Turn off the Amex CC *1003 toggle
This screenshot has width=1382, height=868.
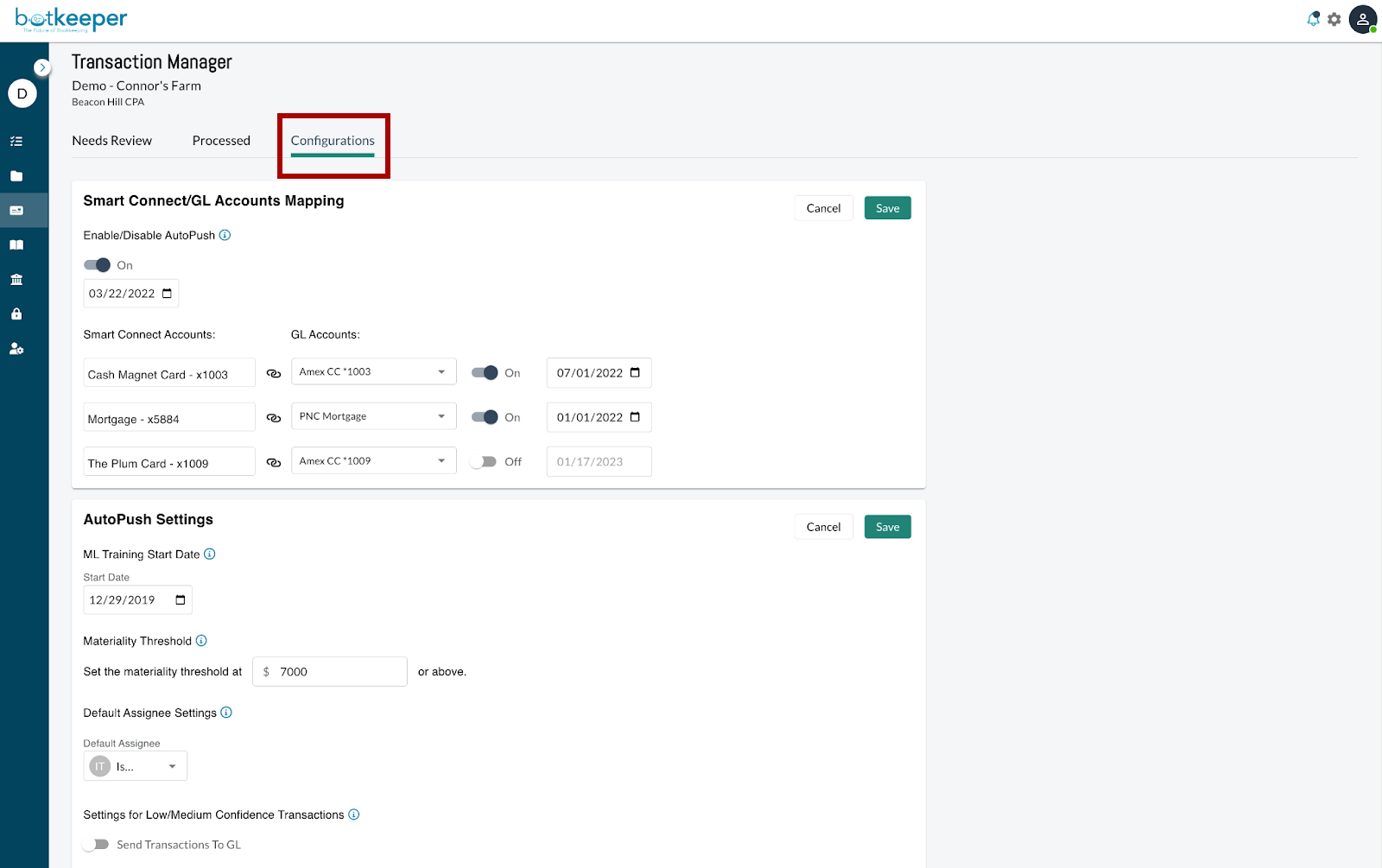click(486, 372)
